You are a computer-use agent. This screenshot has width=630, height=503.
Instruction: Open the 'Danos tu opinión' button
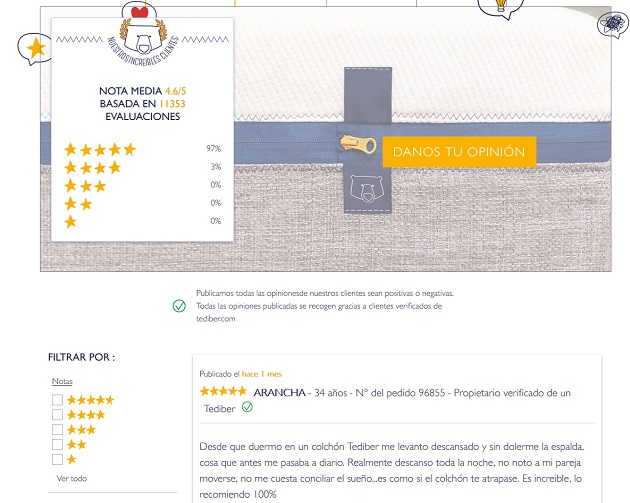(459, 151)
